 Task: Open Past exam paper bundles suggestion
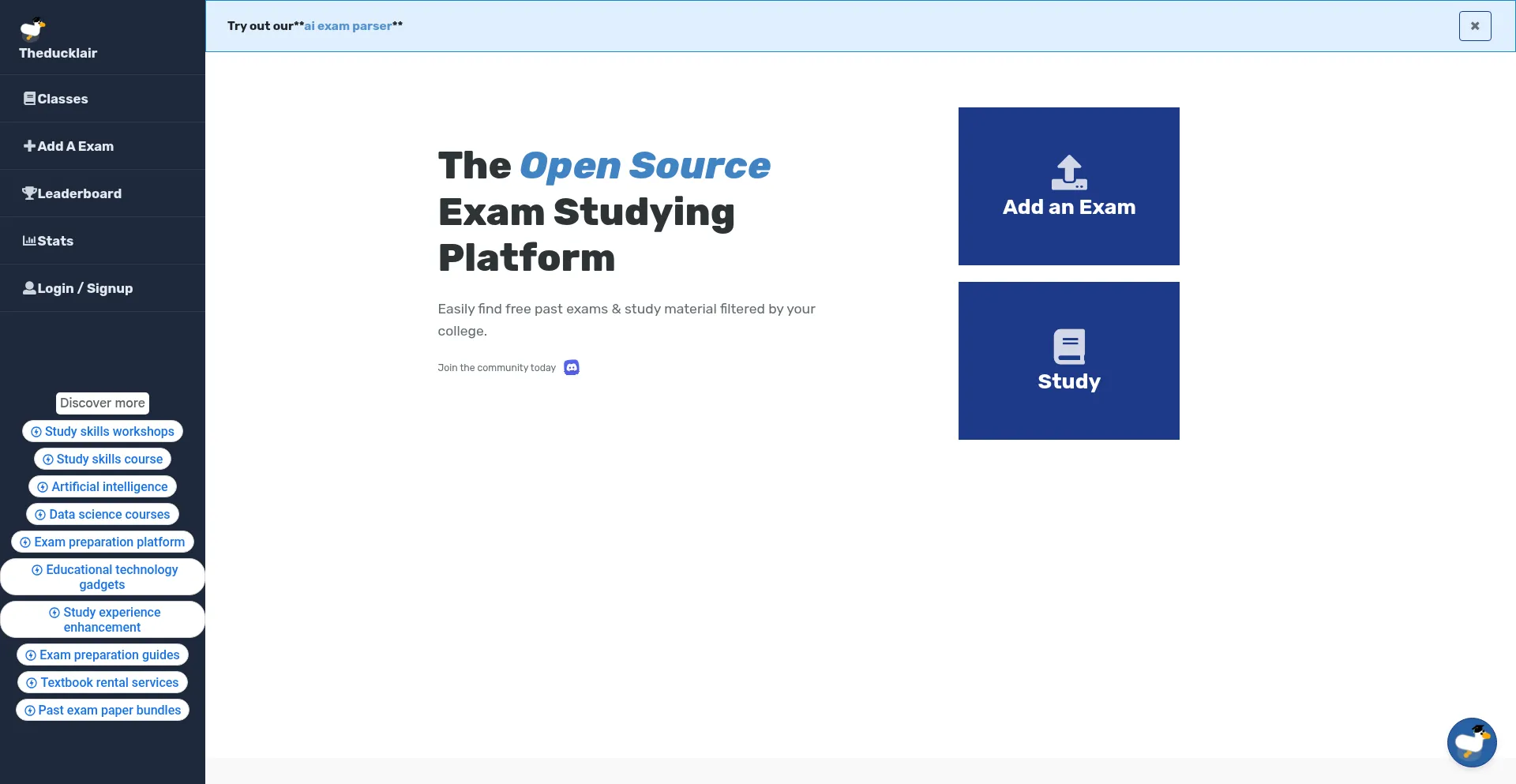[103, 710]
